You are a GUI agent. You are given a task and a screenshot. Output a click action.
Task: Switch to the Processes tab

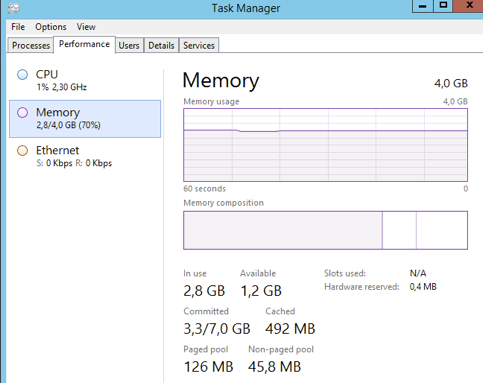pyautogui.click(x=31, y=45)
